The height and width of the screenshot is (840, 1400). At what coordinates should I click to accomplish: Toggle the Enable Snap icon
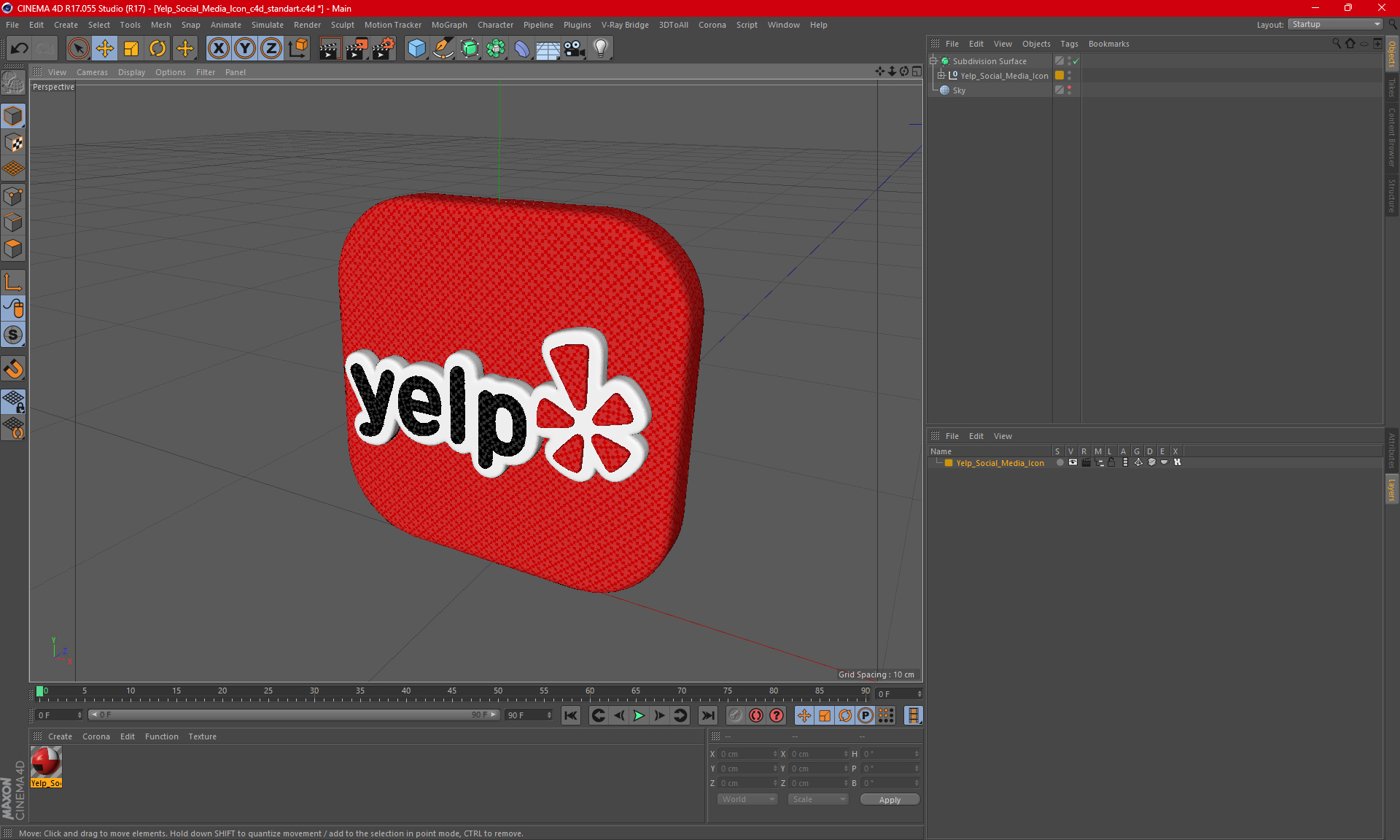(13, 369)
